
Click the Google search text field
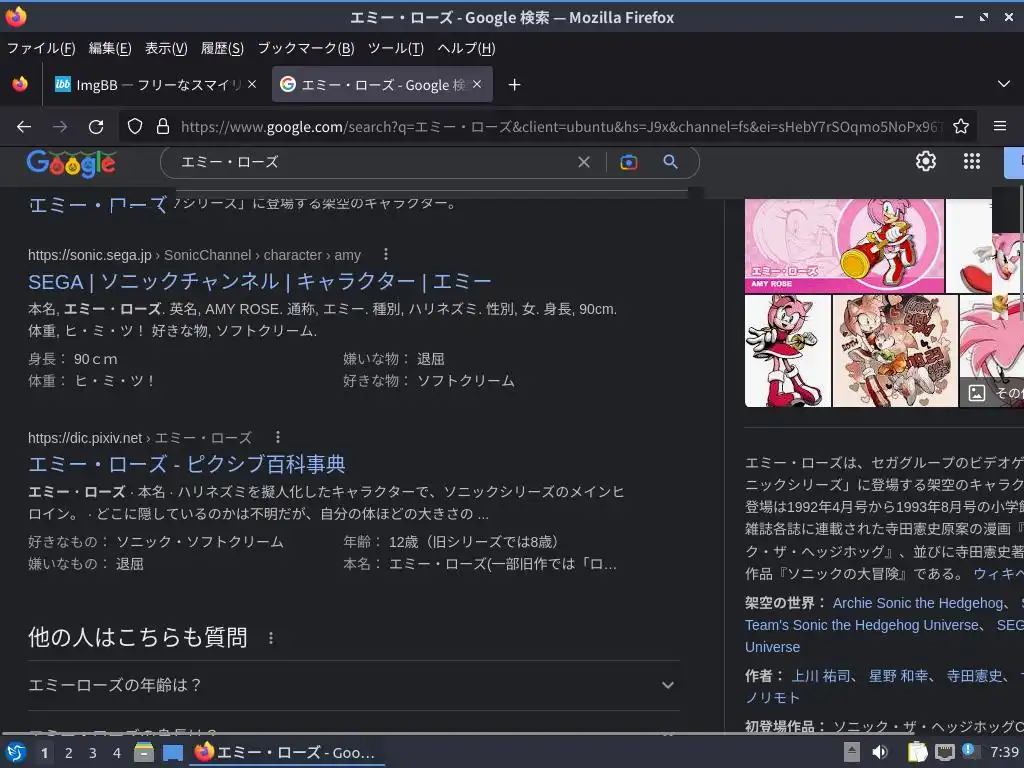point(372,162)
